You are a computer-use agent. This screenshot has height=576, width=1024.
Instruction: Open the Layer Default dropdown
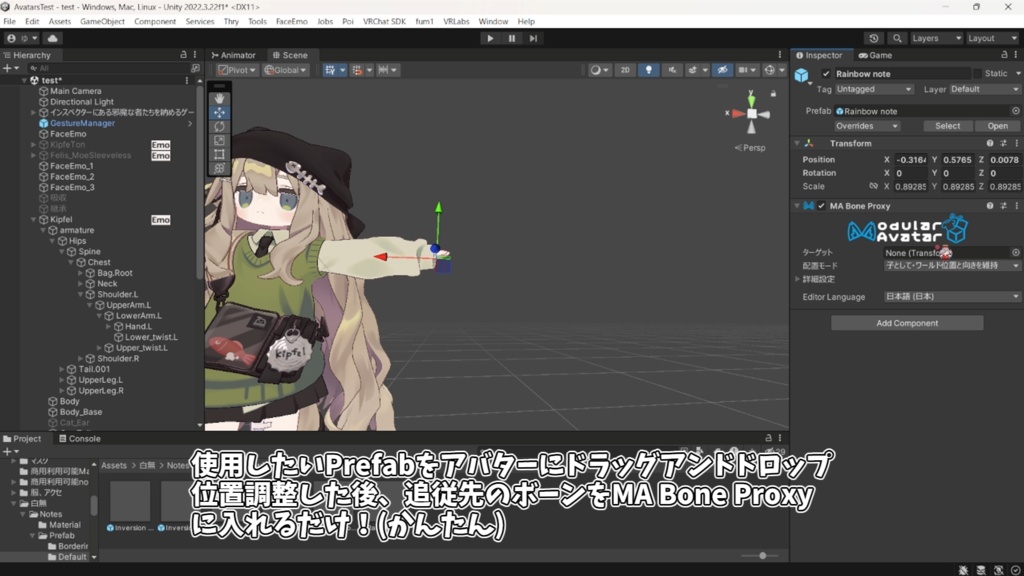click(x=984, y=89)
